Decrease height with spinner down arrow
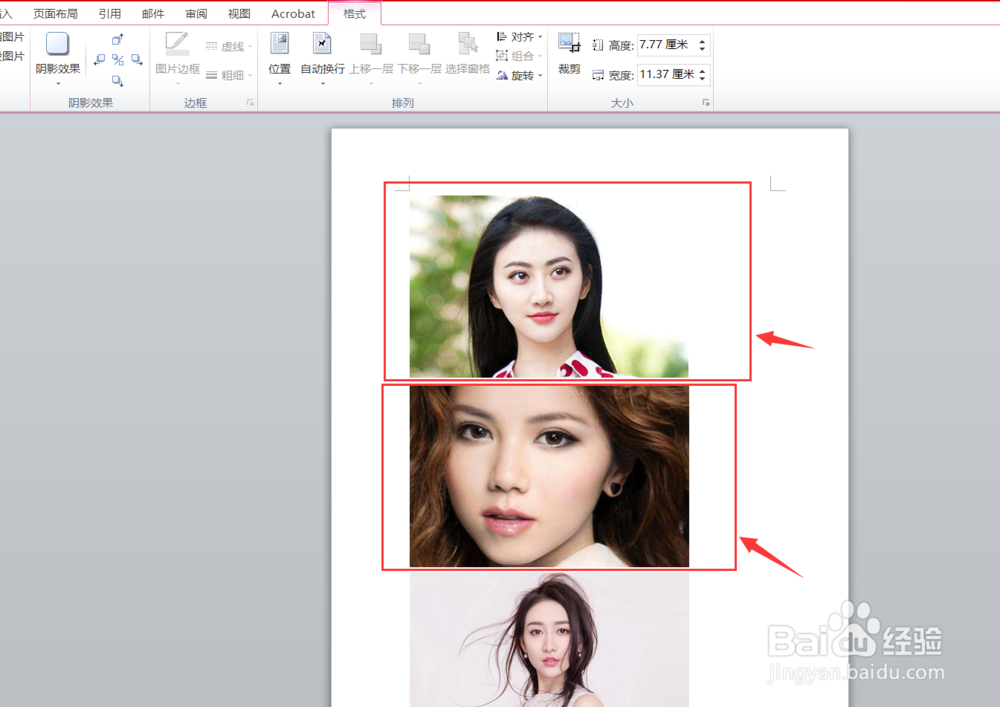The image size is (1000, 707). [702, 49]
